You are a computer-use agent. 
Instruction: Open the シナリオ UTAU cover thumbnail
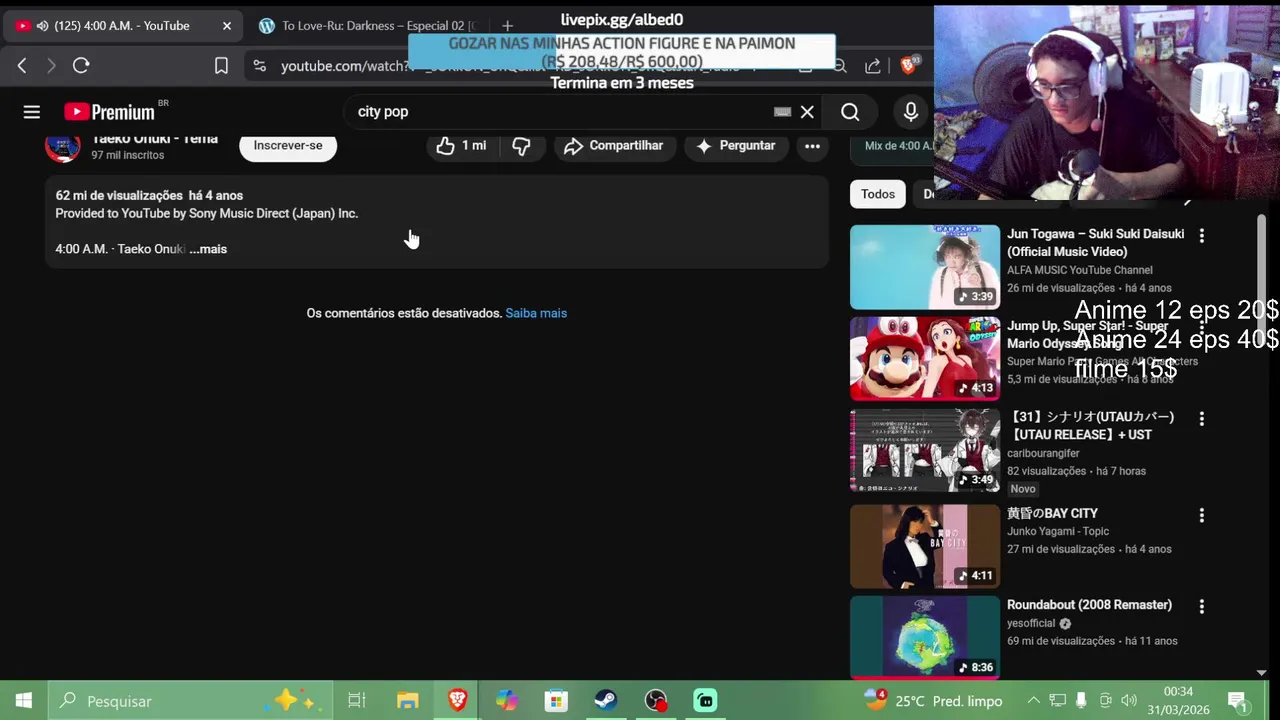(x=925, y=450)
